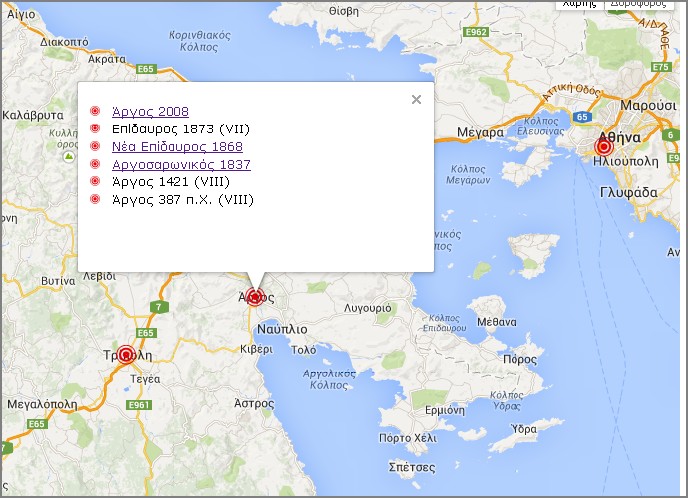
Task: Click the E962 road shield on the map
Action: click(477, 32)
